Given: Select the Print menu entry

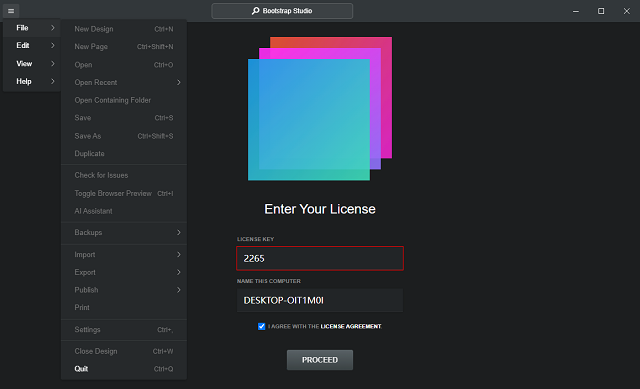Looking at the screenshot, I should tap(124, 307).
